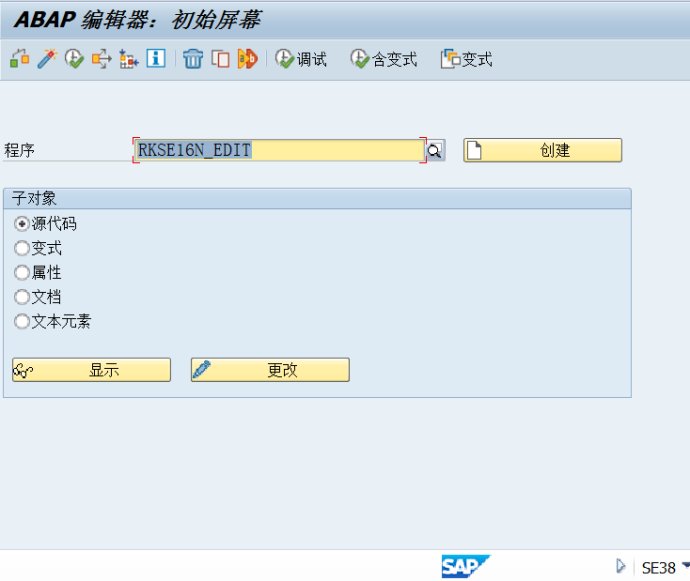Open the SE38 status bar dropdown
Screen dimensions: 690x581
(x=686, y=565)
